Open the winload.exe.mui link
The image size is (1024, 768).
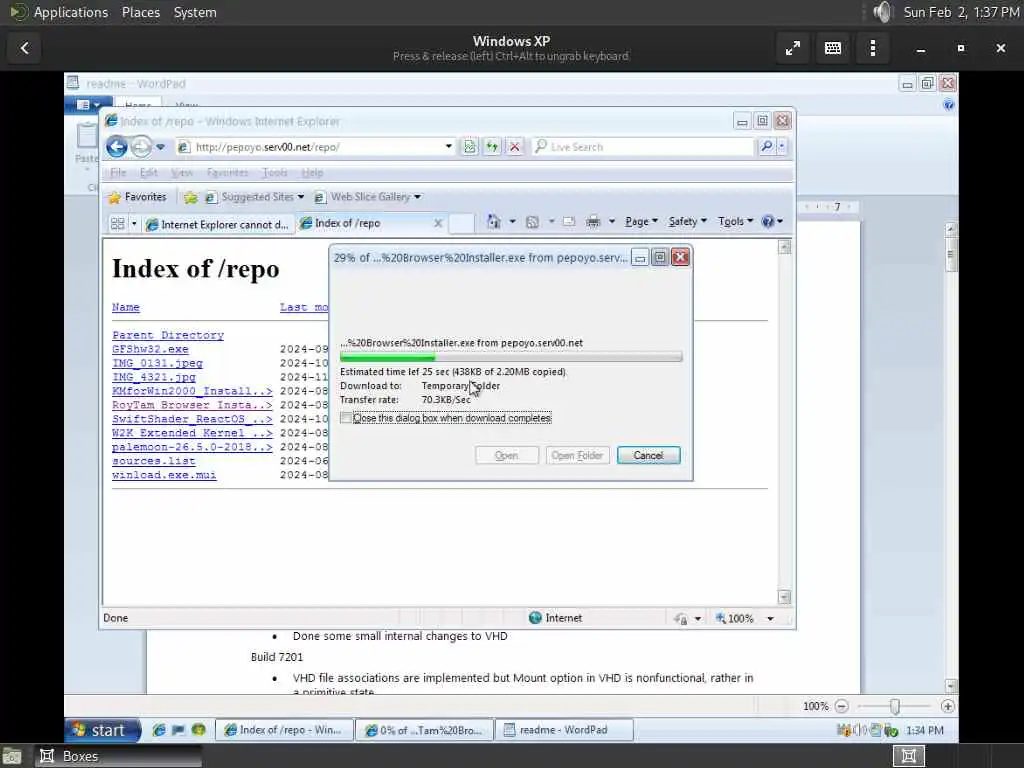tap(164, 475)
